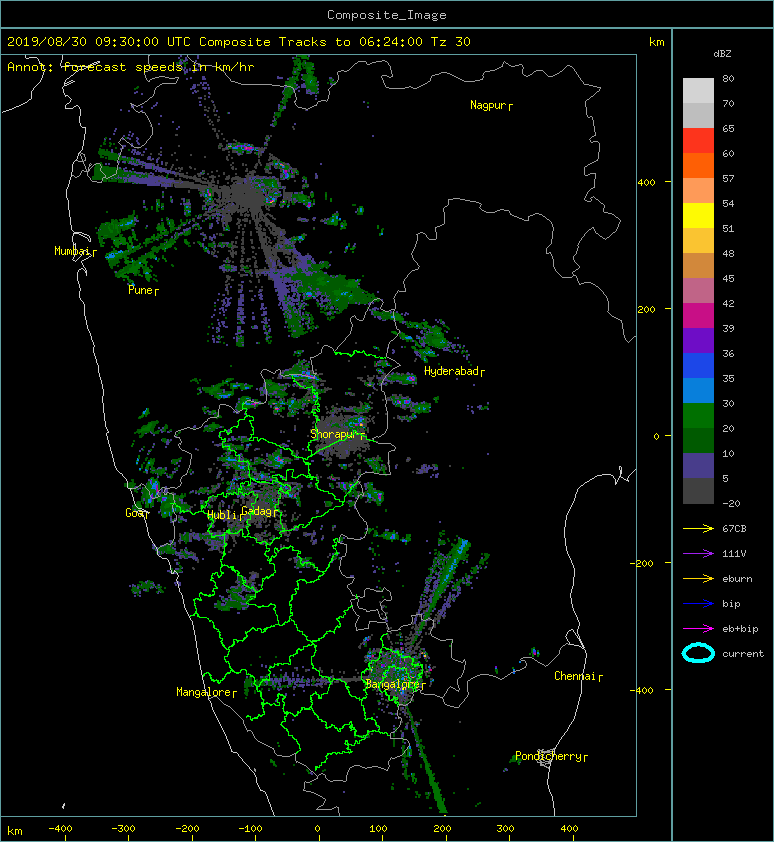Click the eburn arrow symbol in legend
The width and height of the screenshot is (774, 842).
point(698,578)
